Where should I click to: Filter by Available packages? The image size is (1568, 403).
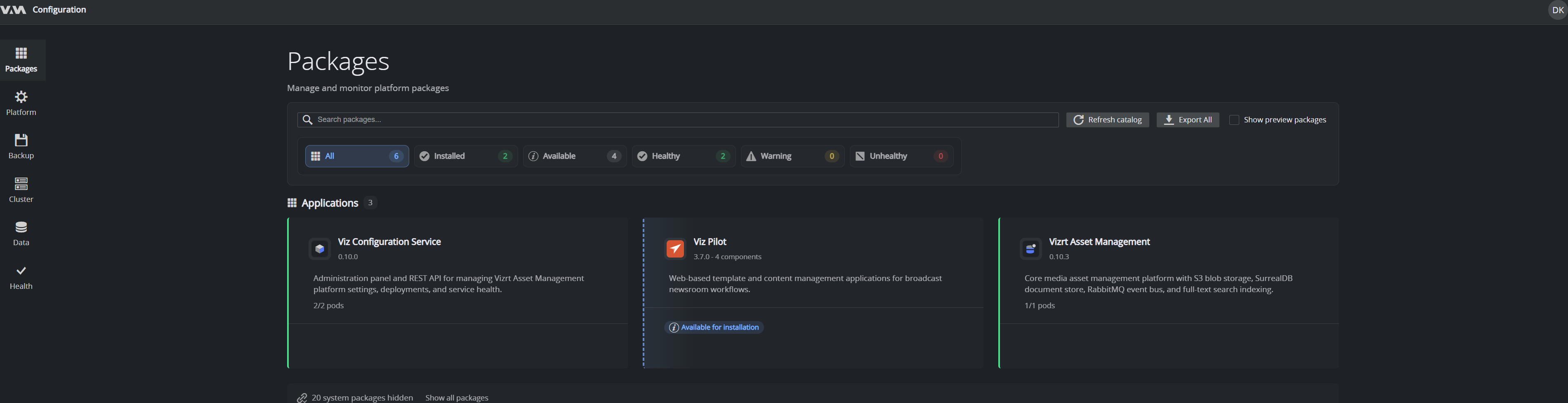575,156
